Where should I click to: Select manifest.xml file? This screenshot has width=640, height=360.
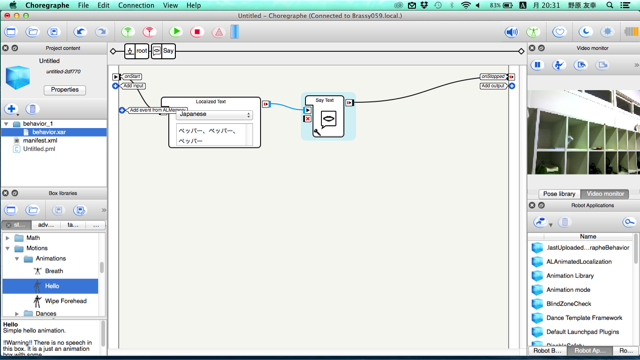point(40,140)
